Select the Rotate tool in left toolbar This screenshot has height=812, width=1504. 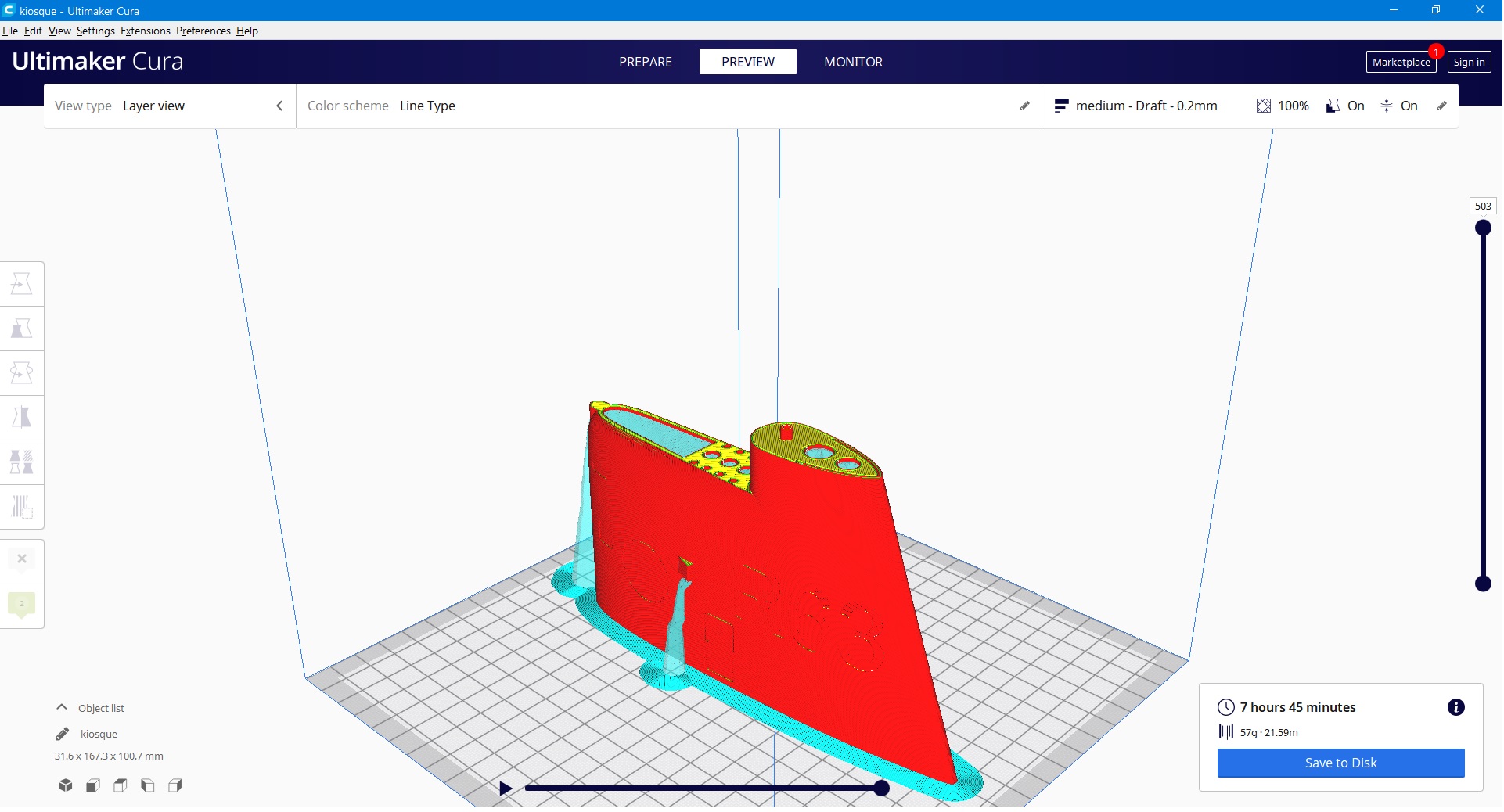(22, 373)
